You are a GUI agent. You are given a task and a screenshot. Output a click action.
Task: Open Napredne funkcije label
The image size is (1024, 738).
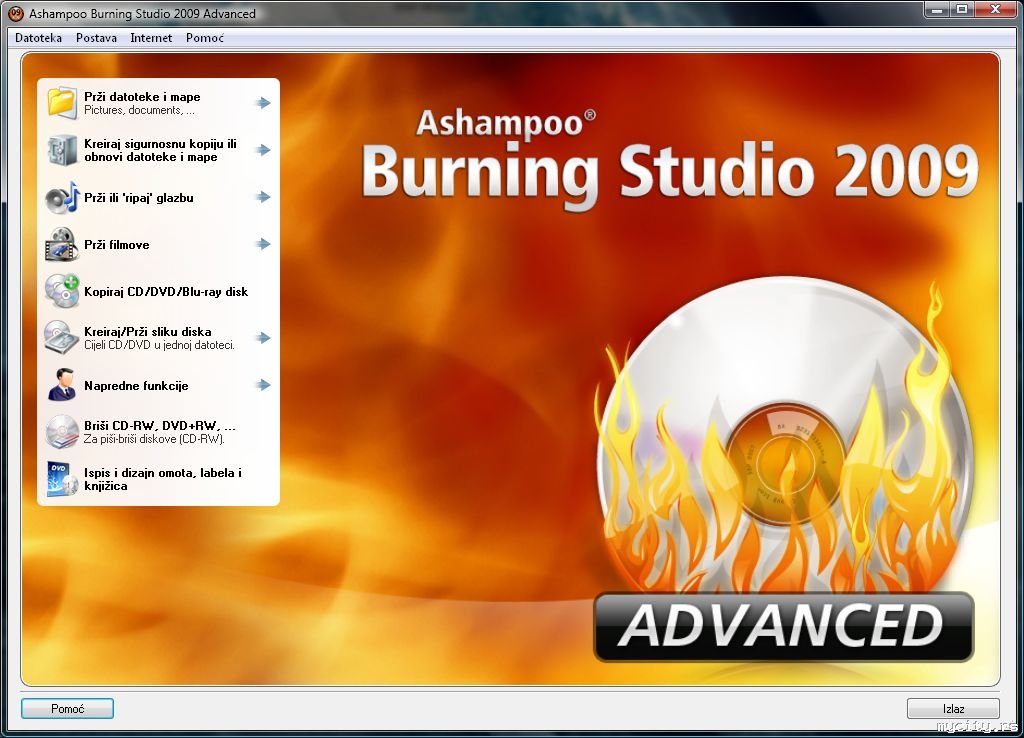(x=136, y=386)
